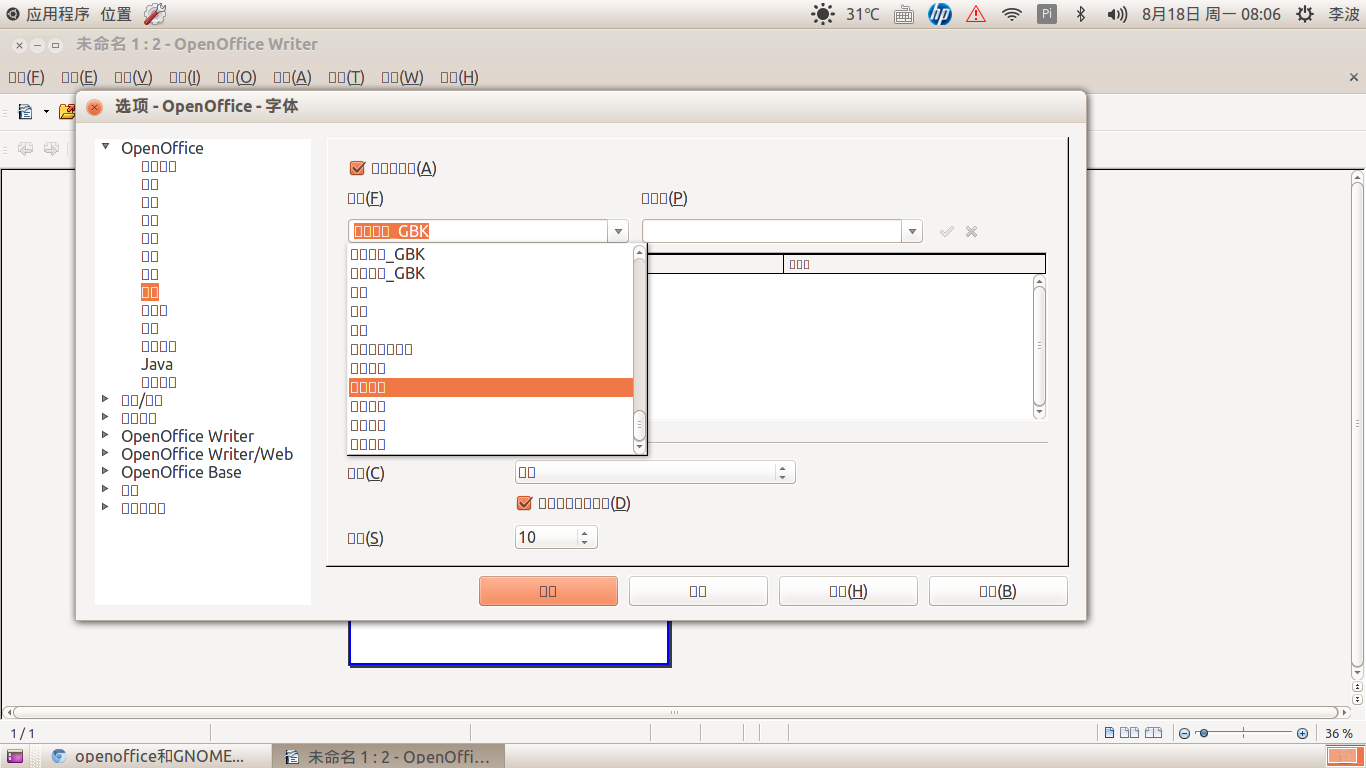Viewport: 1366px width, 768px height.
Task: Click the font dropdown list's scrollbar thumb
Action: pyautogui.click(x=640, y=426)
